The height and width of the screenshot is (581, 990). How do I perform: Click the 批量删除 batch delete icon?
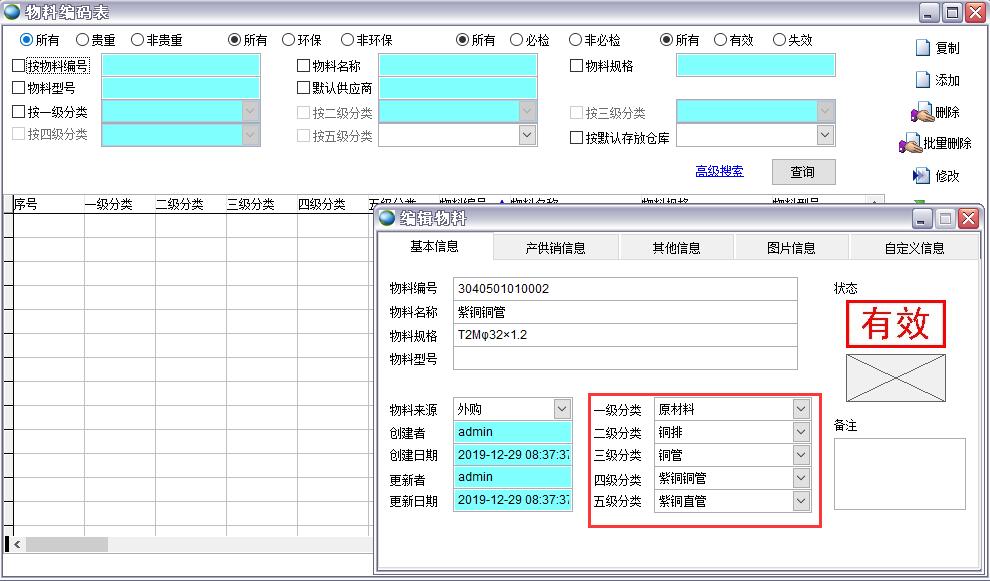coord(910,144)
